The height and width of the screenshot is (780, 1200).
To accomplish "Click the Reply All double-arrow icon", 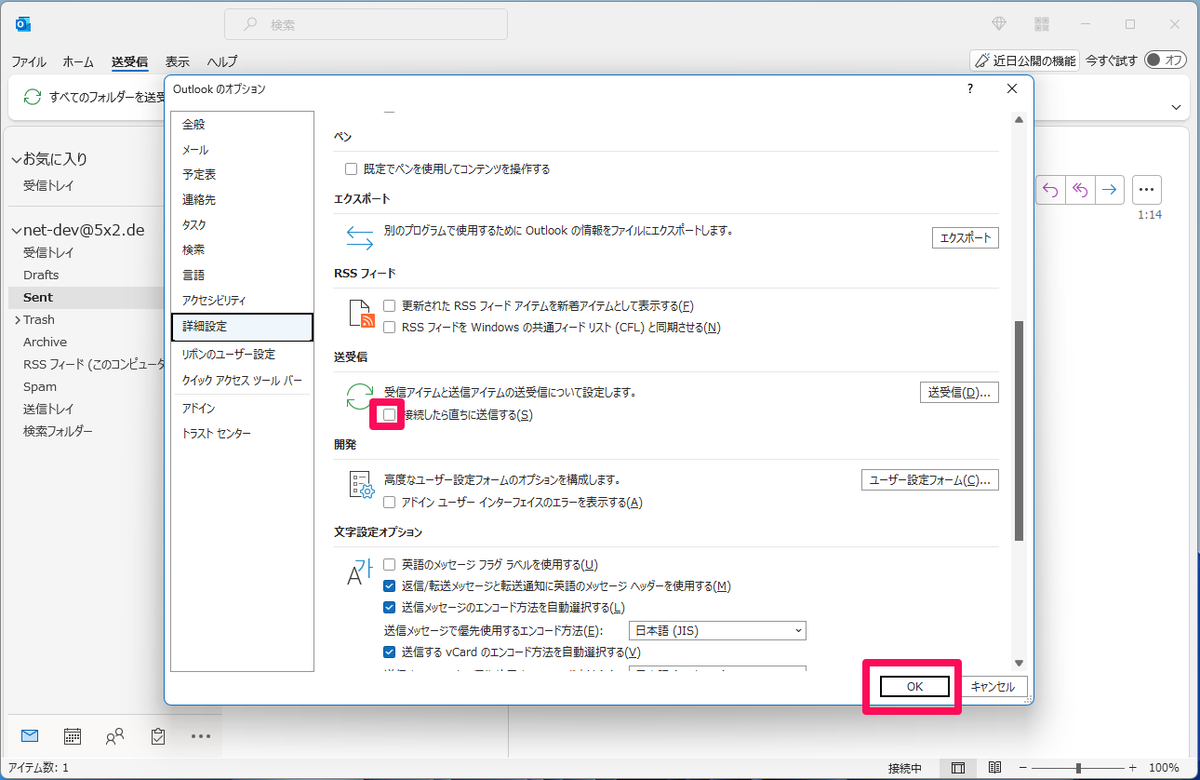I will click(1080, 189).
